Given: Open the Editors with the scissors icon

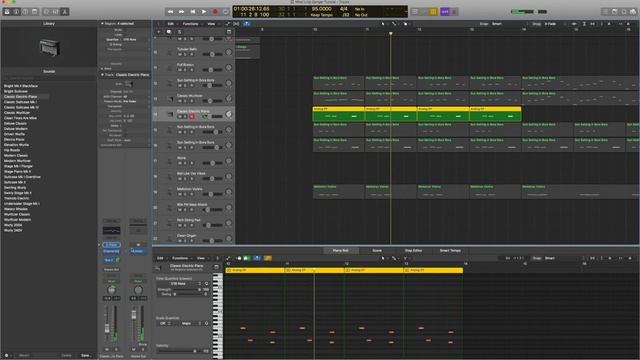Looking at the screenshot, I should 64,11.
